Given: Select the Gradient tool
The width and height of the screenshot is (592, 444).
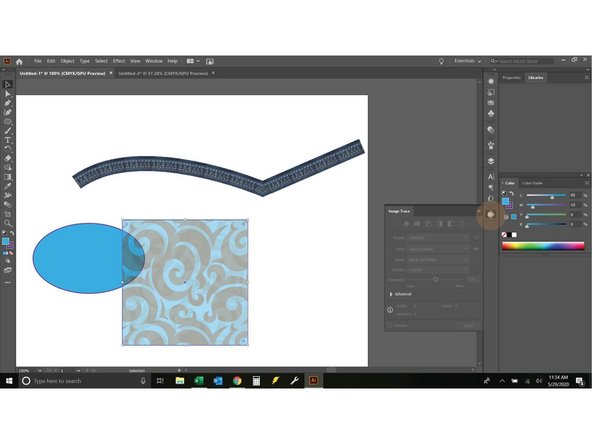Looking at the screenshot, I should point(8,177).
